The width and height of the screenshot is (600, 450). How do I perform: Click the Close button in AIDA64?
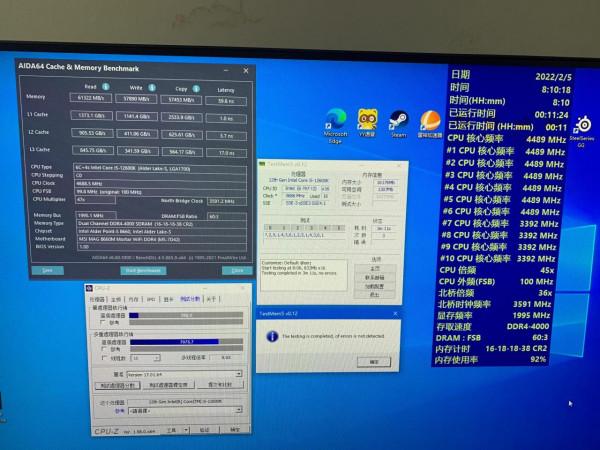point(237,271)
